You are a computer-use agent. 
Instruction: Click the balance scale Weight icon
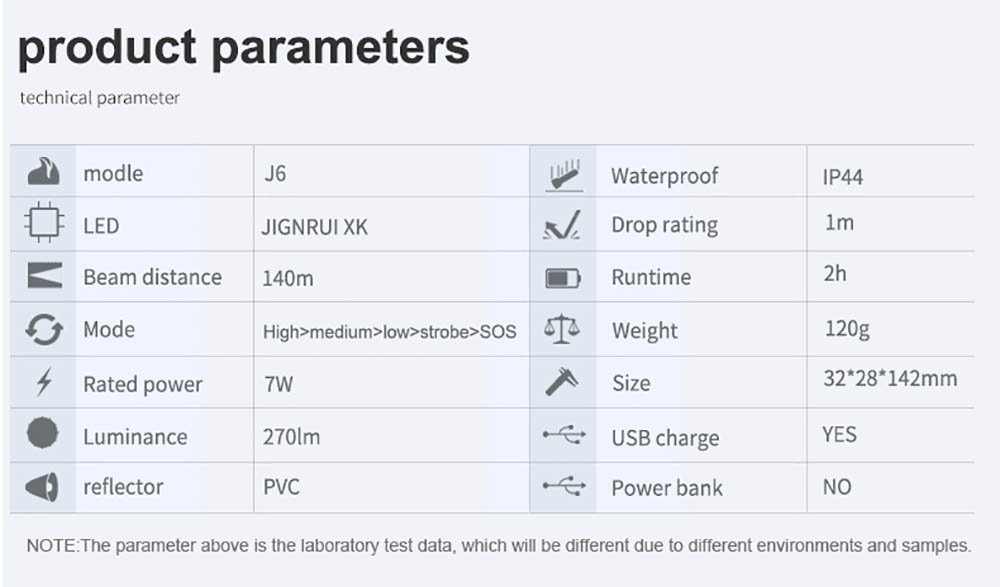click(562, 329)
